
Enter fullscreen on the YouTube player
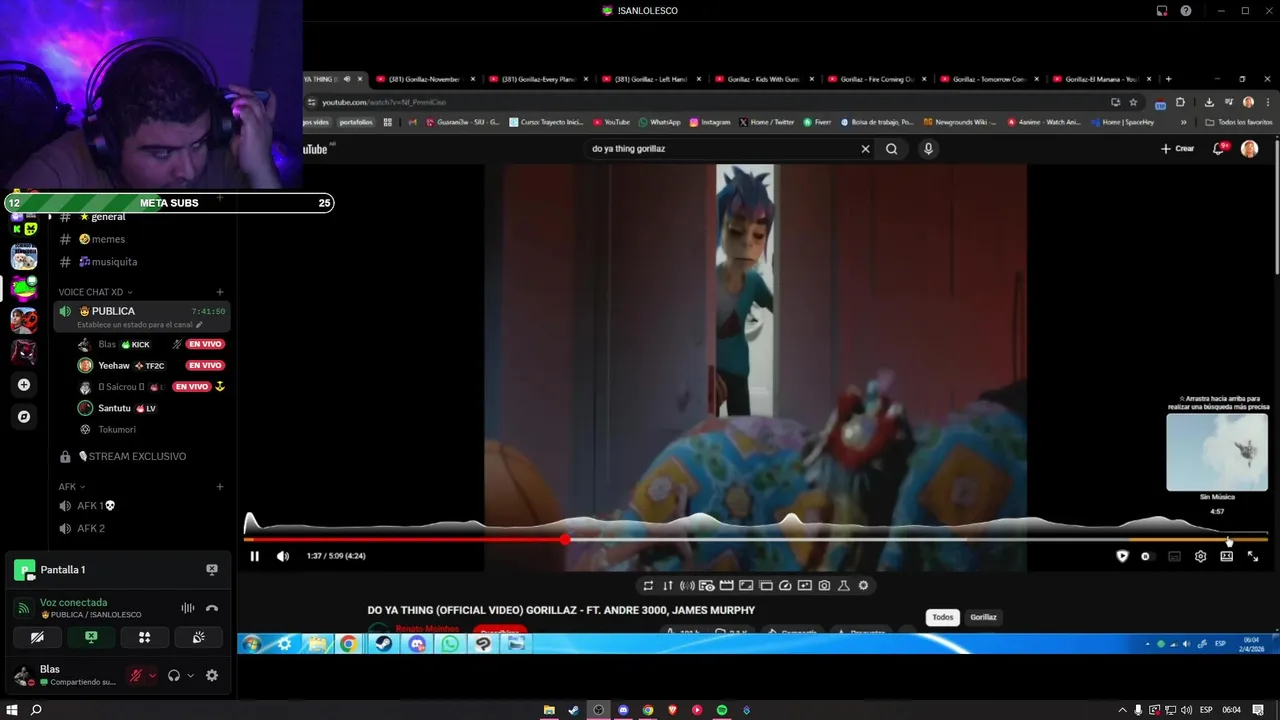click(x=1253, y=556)
